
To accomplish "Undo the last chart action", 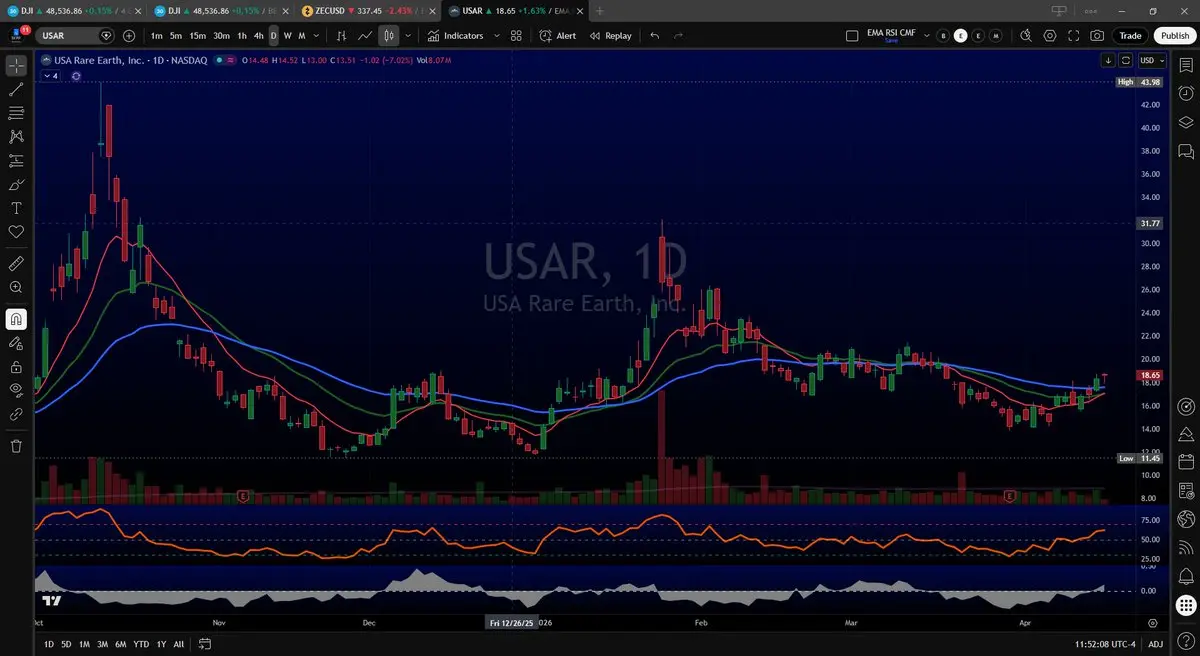I will tap(655, 36).
